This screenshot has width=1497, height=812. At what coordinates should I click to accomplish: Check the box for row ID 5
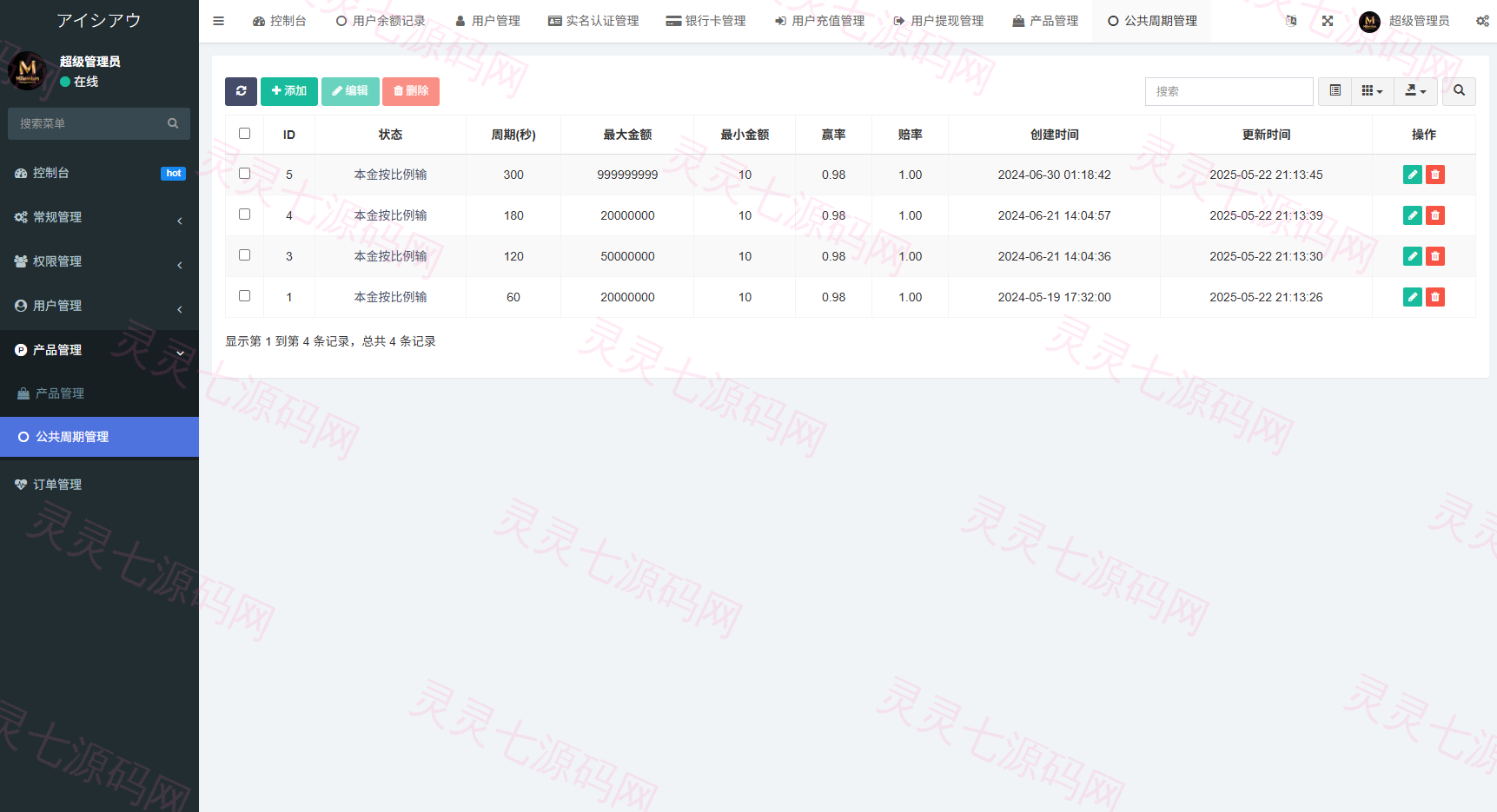point(244,174)
